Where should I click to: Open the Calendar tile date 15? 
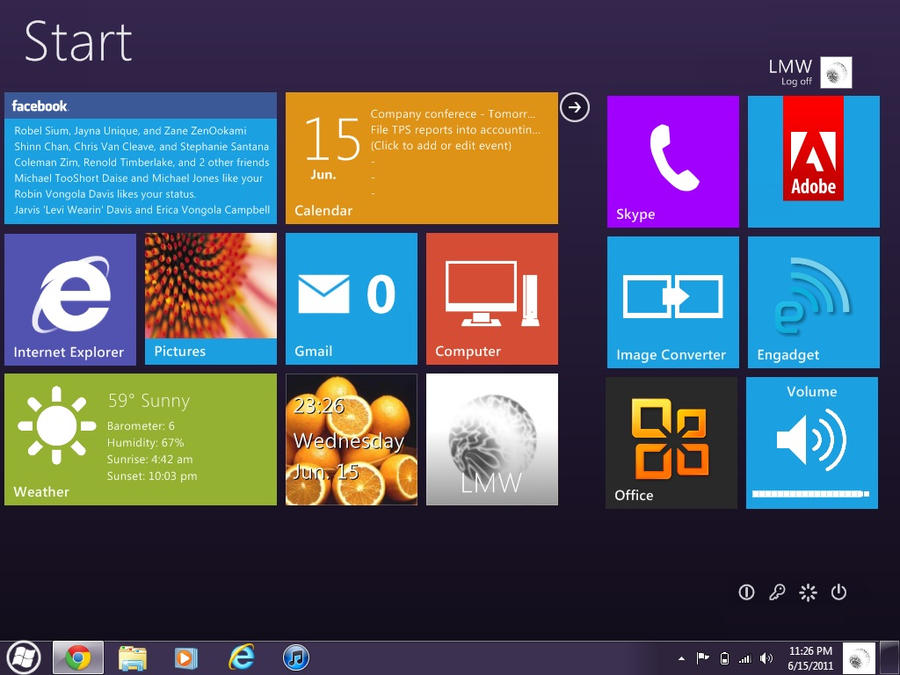(332, 139)
